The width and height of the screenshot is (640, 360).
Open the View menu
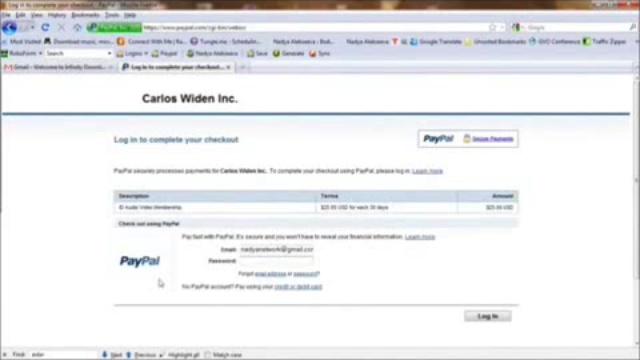click(37, 15)
